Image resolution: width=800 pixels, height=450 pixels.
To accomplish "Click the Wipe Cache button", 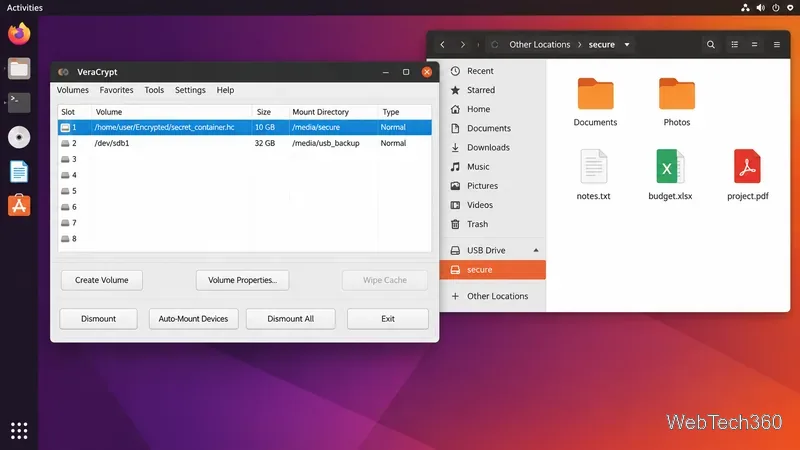I will [x=385, y=280].
